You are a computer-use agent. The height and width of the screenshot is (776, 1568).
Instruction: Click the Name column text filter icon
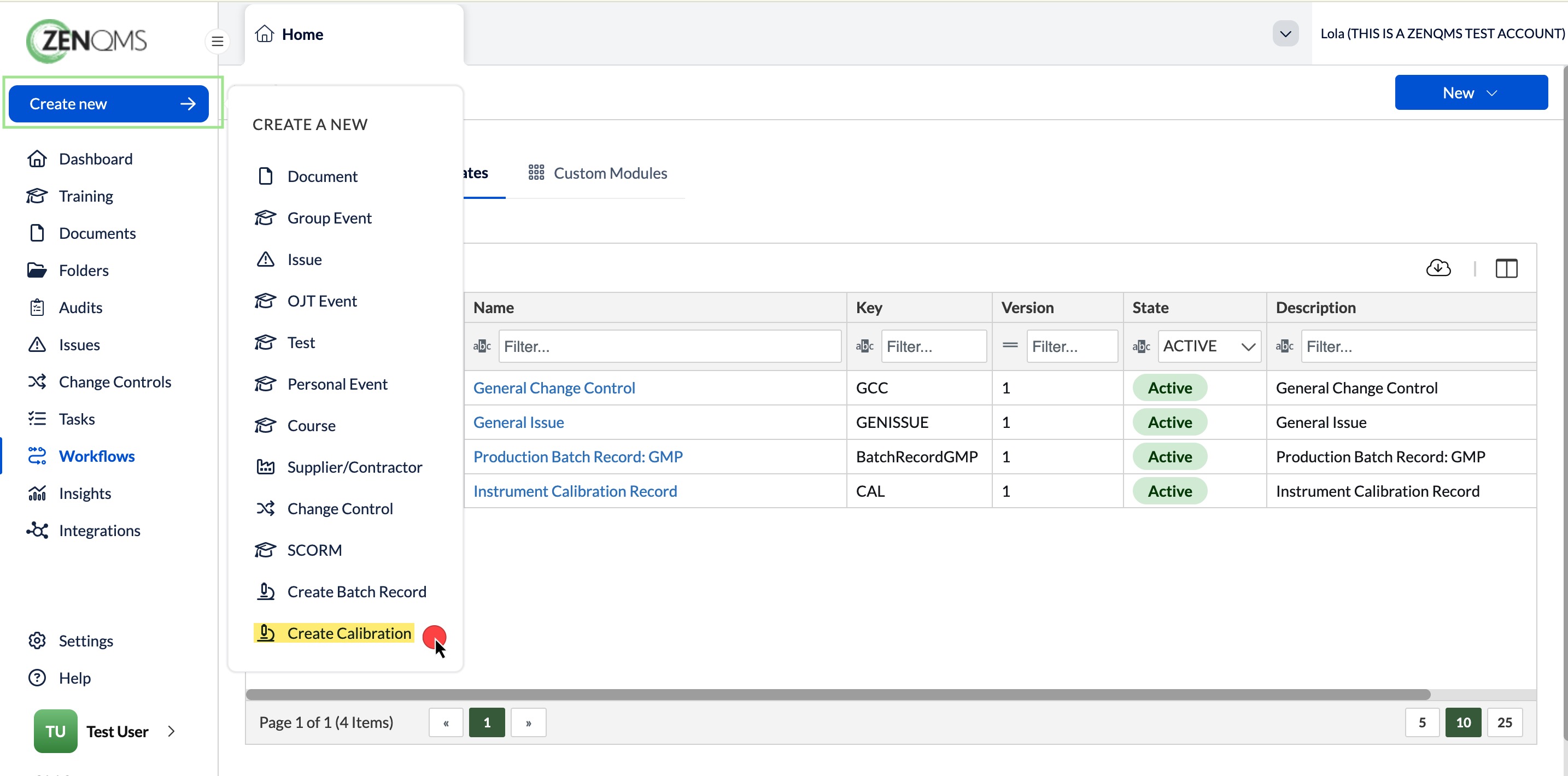[x=482, y=346]
